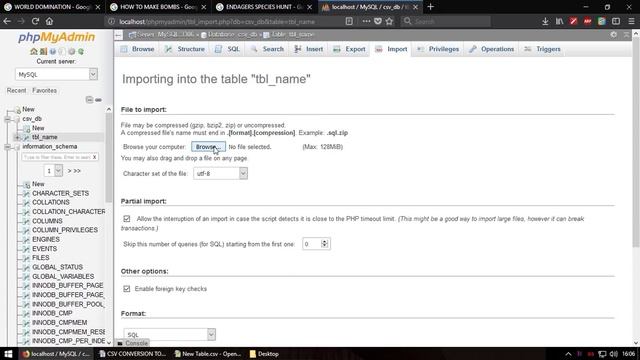
Task: Clear the navigation filter with X
Action: [95, 157]
